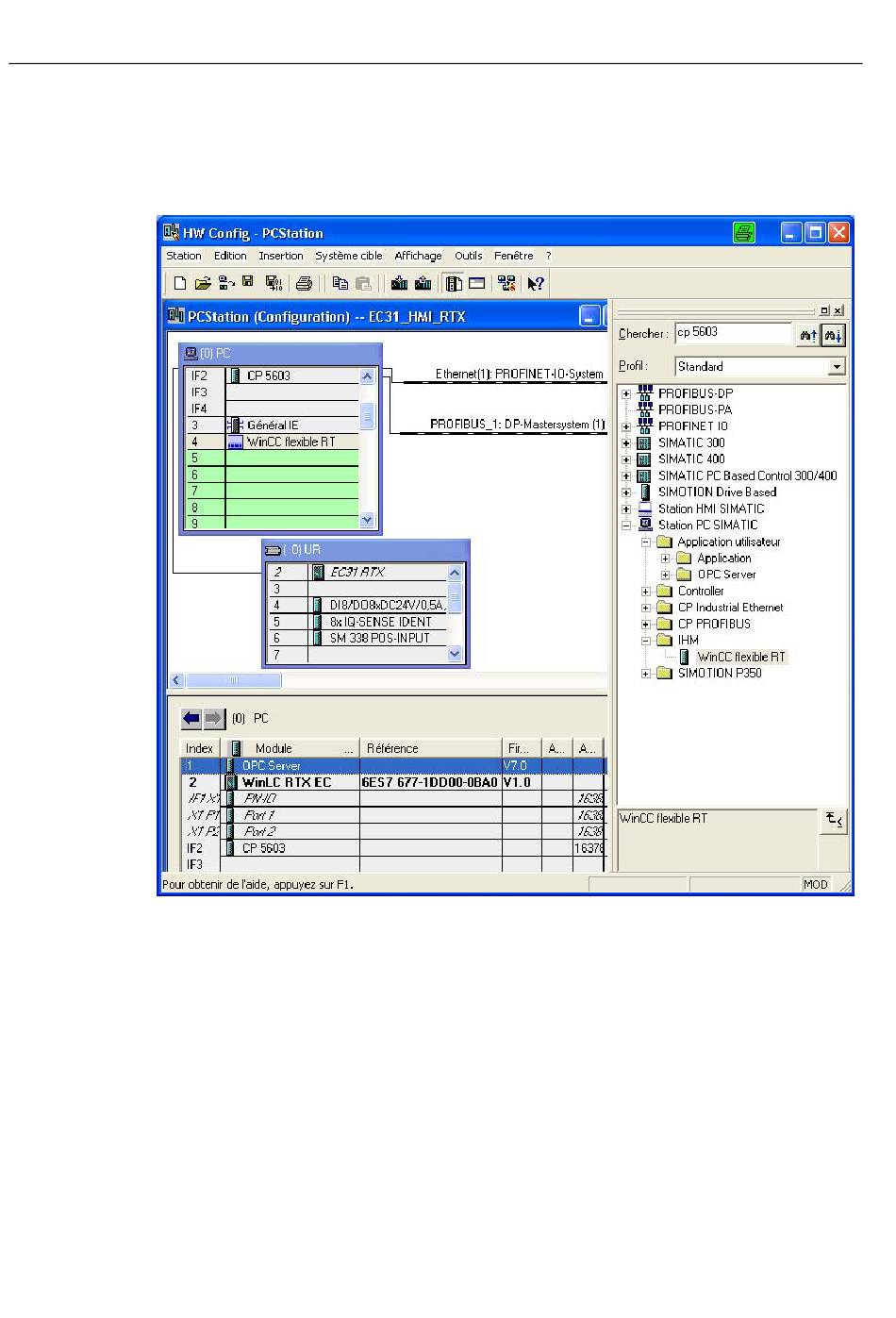Screen dimensions: 896x1318
Task: Open the Fenêtre menu
Action: click(513, 256)
